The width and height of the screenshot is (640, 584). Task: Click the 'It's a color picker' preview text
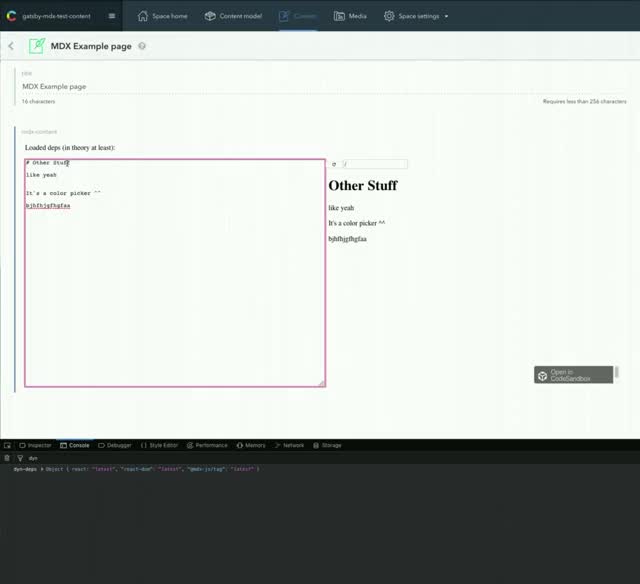point(357,223)
